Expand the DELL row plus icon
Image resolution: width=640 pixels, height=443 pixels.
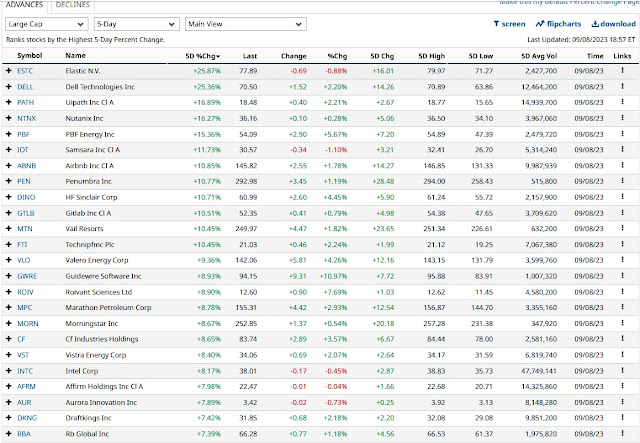point(9,87)
